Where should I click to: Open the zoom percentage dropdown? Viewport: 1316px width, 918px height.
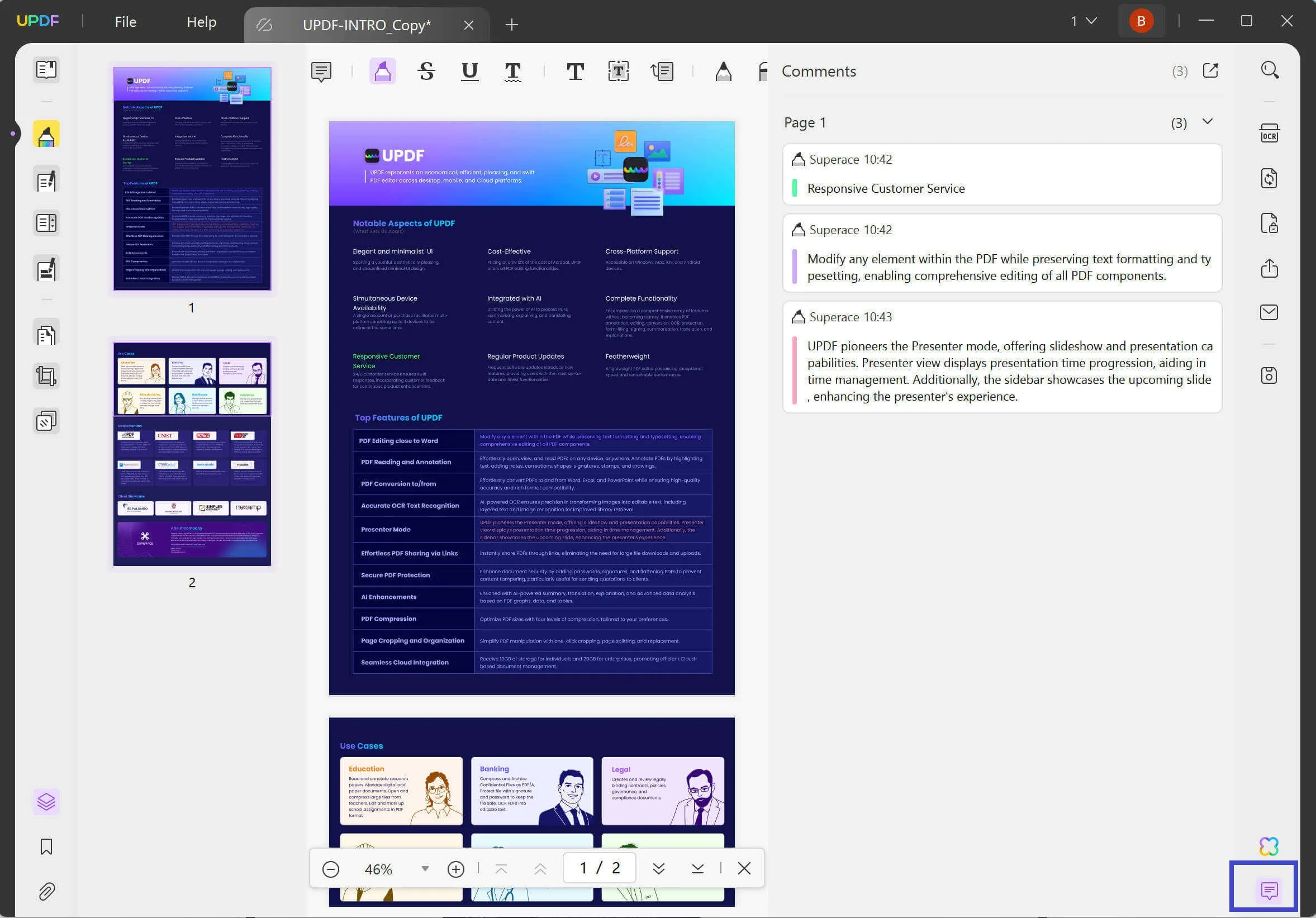point(425,868)
